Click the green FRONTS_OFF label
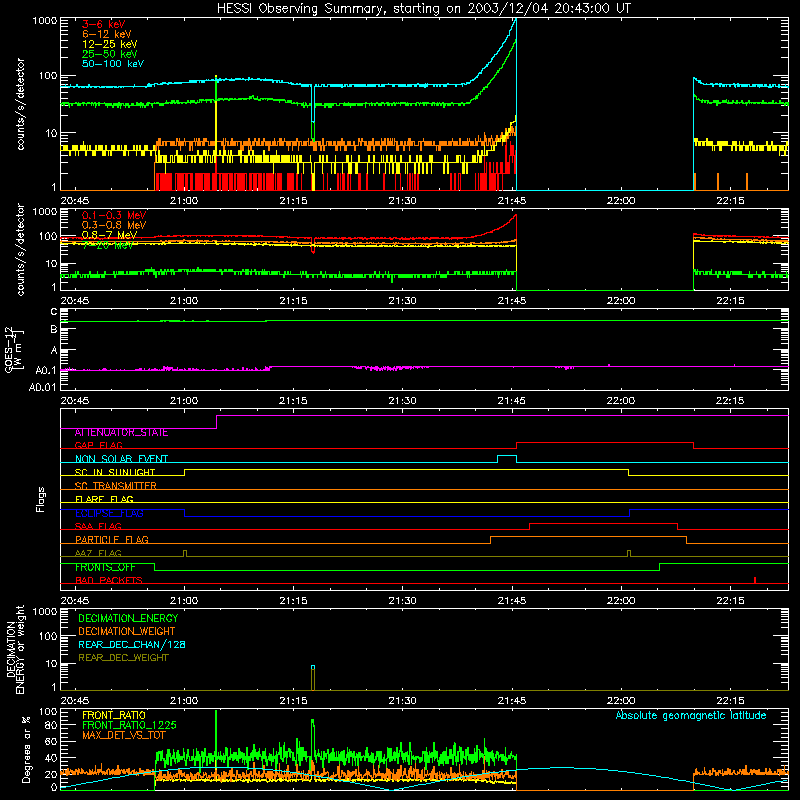800x800 pixels. point(105,567)
